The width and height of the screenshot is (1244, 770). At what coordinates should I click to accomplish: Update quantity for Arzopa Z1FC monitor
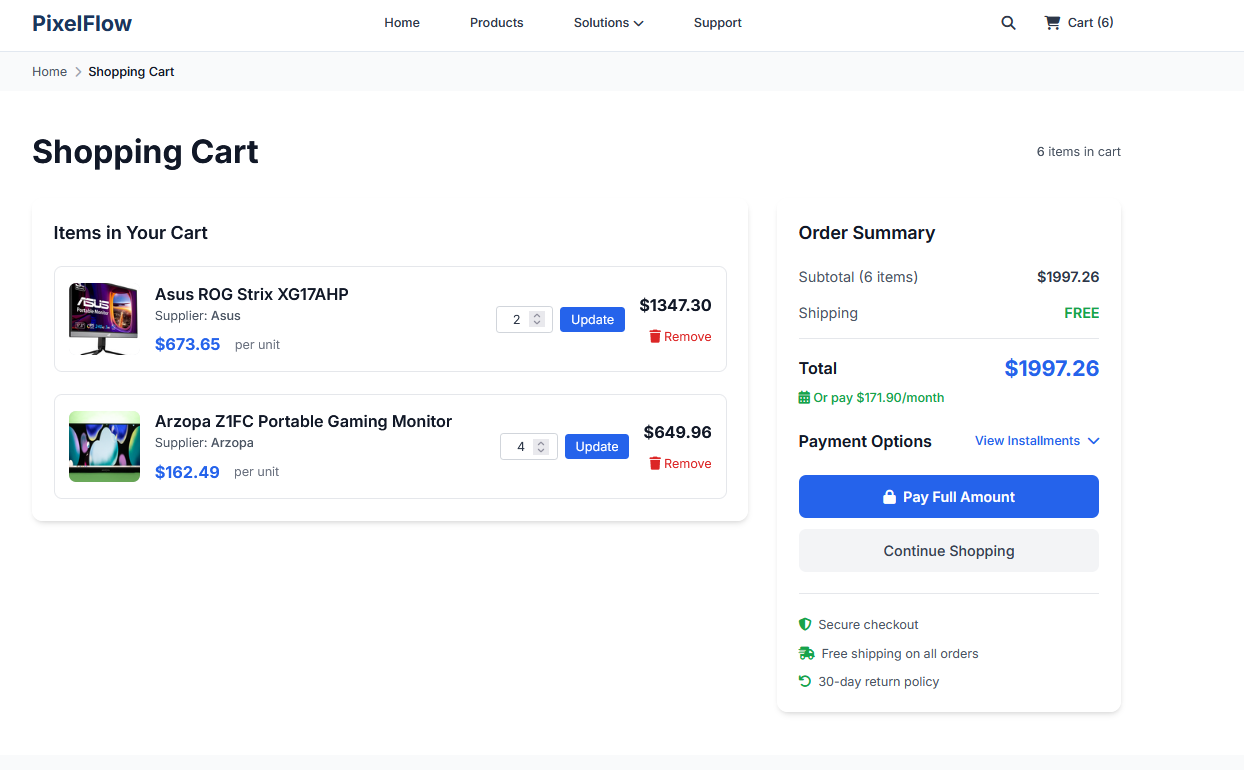pyautogui.click(x=597, y=447)
